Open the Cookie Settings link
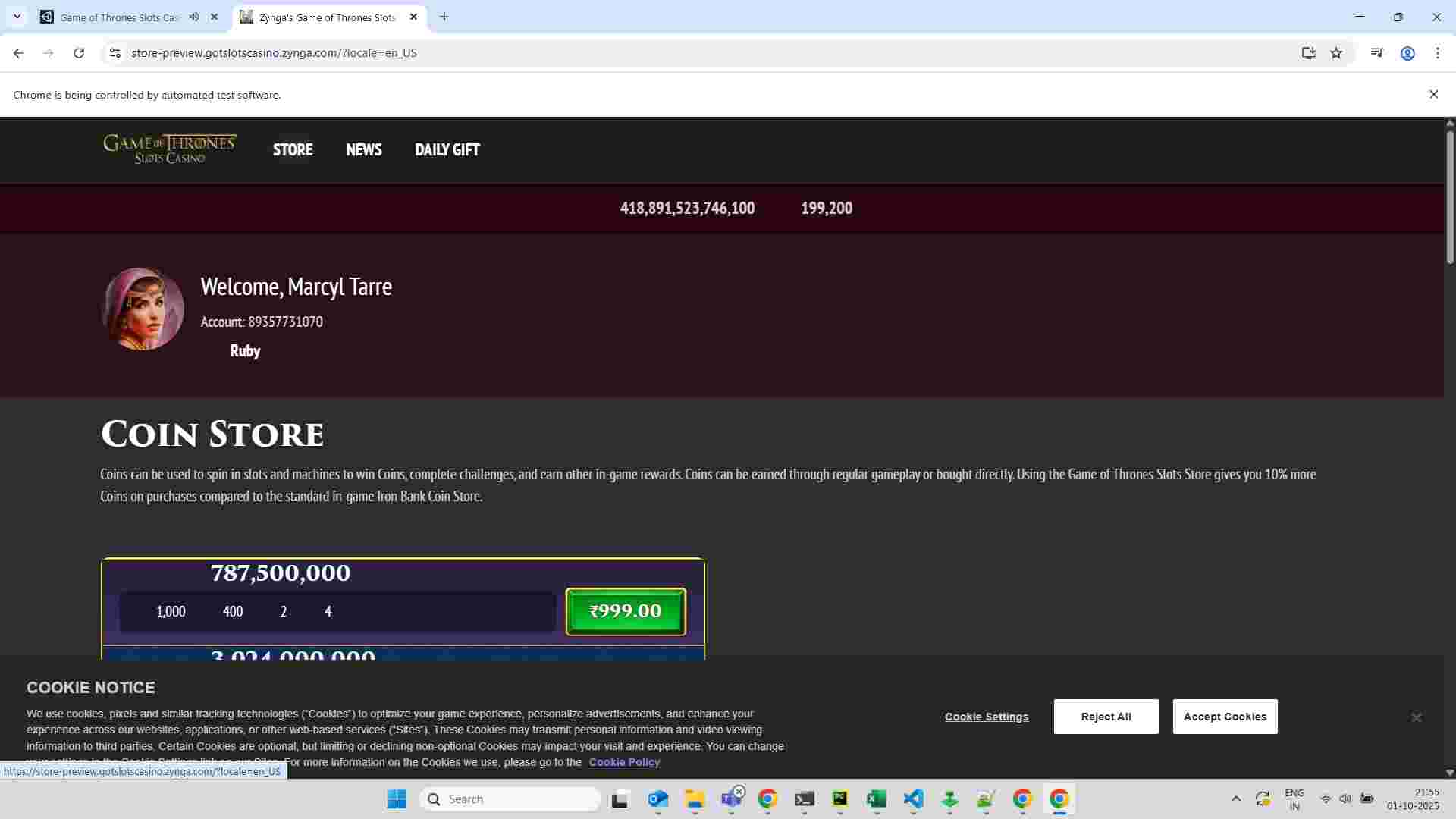 pyautogui.click(x=986, y=717)
